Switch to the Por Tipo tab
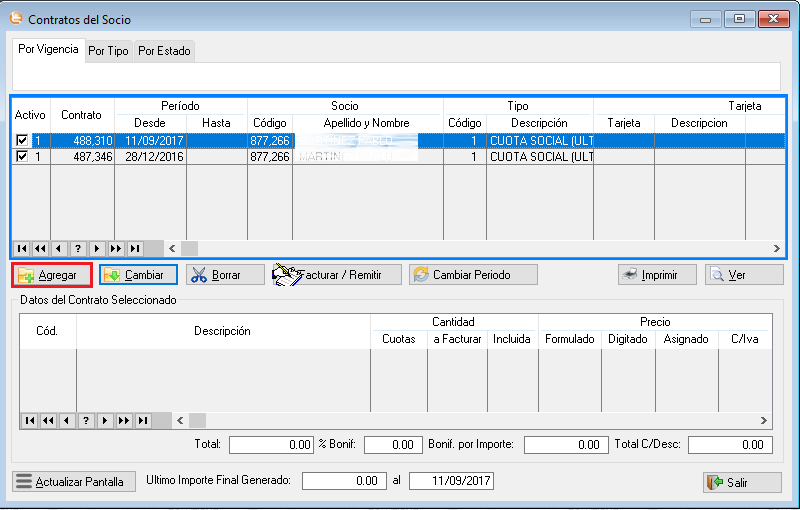 [108, 51]
